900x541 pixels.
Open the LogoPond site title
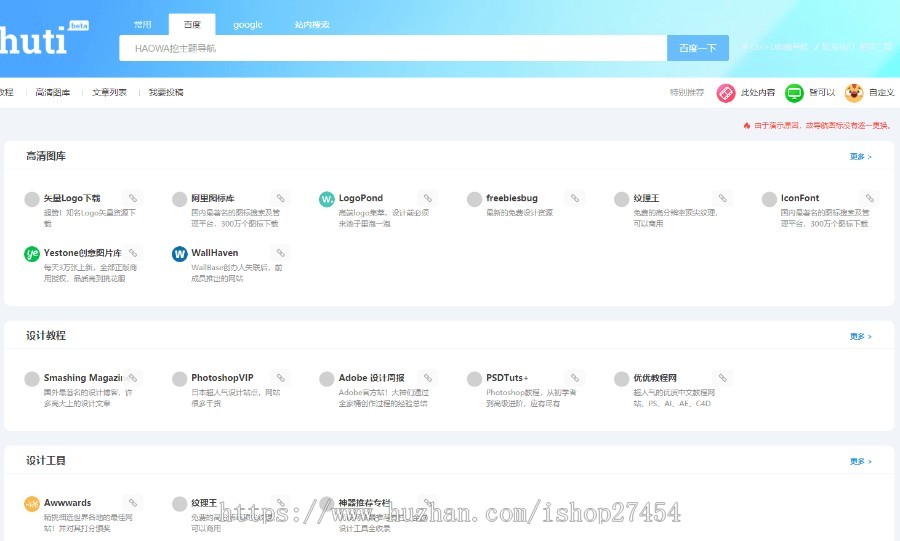(x=360, y=198)
